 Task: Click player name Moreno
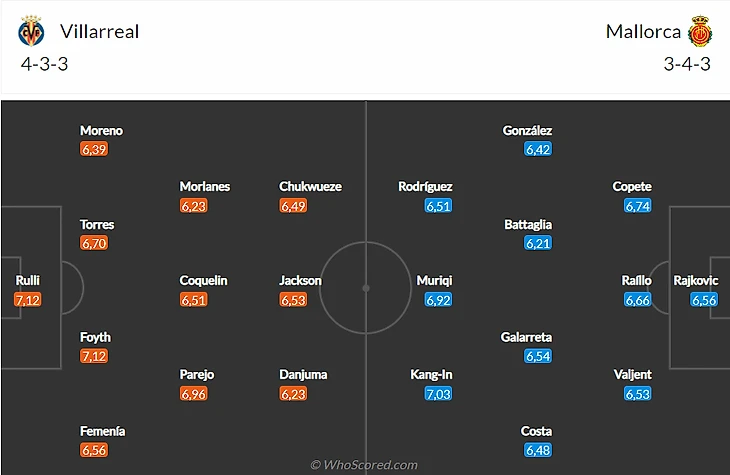[101, 131]
